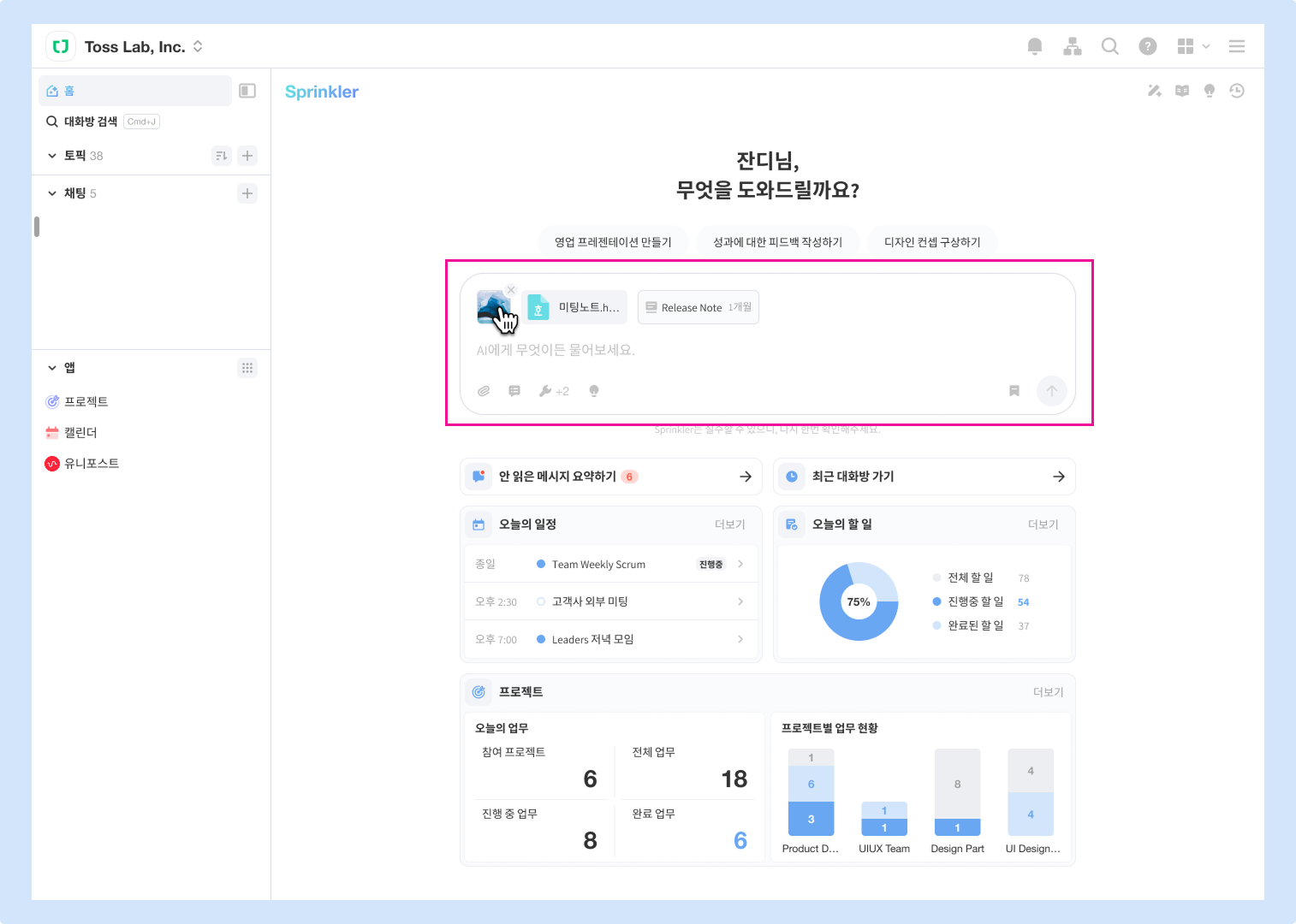Click the 오늘의 일정 calendar icon
This screenshot has height=924, width=1296.
point(479,524)
